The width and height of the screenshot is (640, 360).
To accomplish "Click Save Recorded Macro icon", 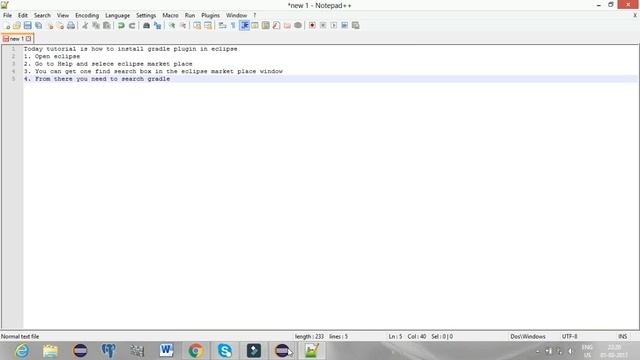I will 356,26.
